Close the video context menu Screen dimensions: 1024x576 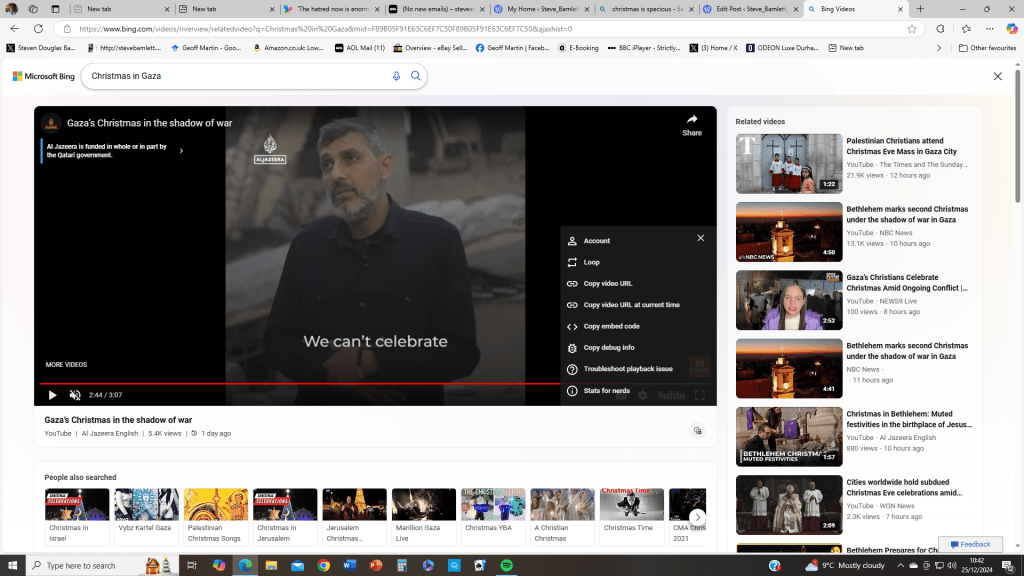point(700,238)
